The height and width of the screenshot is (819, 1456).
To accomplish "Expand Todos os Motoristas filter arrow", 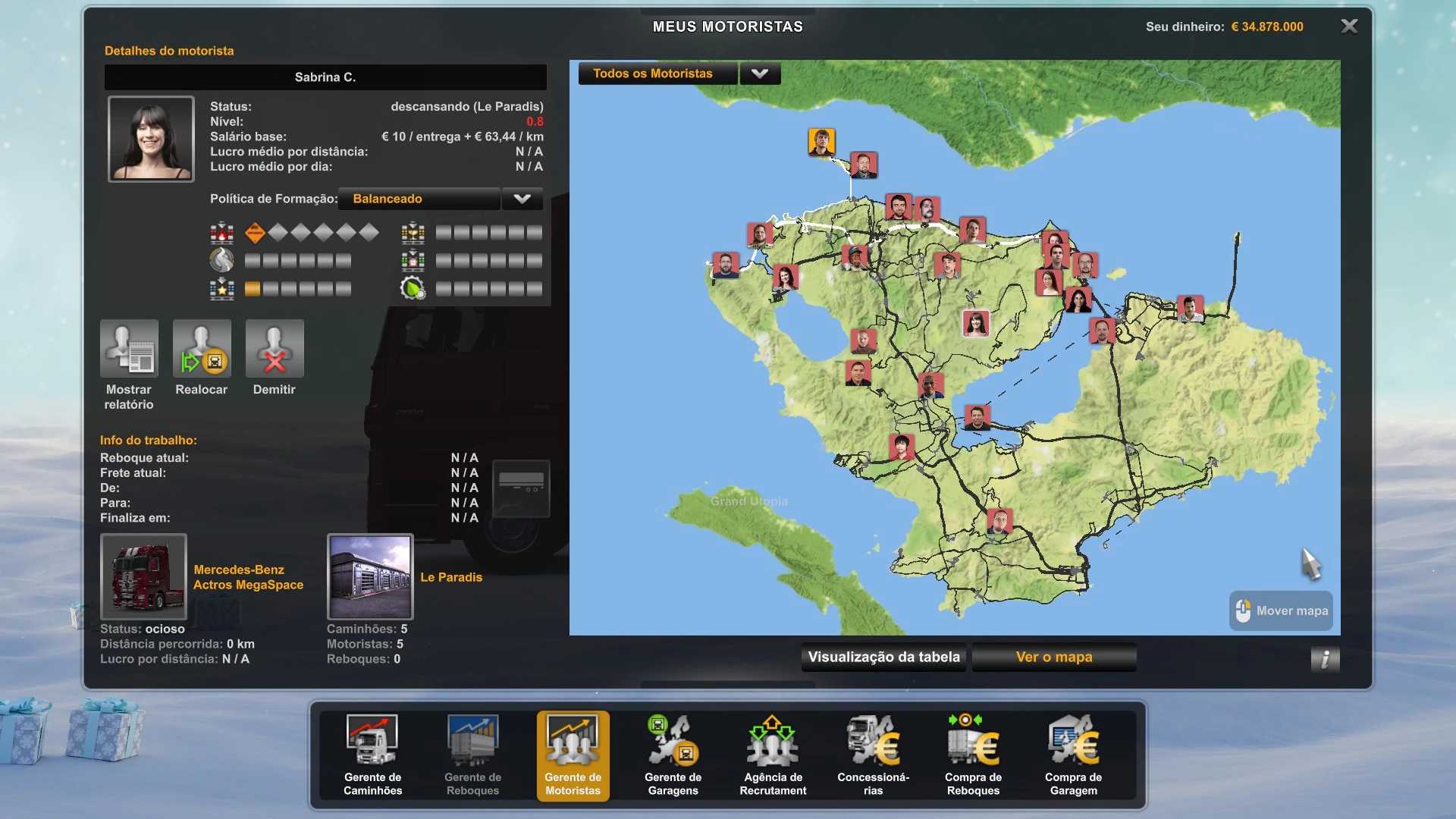I will pyautogui.click(x=760, y=74).
